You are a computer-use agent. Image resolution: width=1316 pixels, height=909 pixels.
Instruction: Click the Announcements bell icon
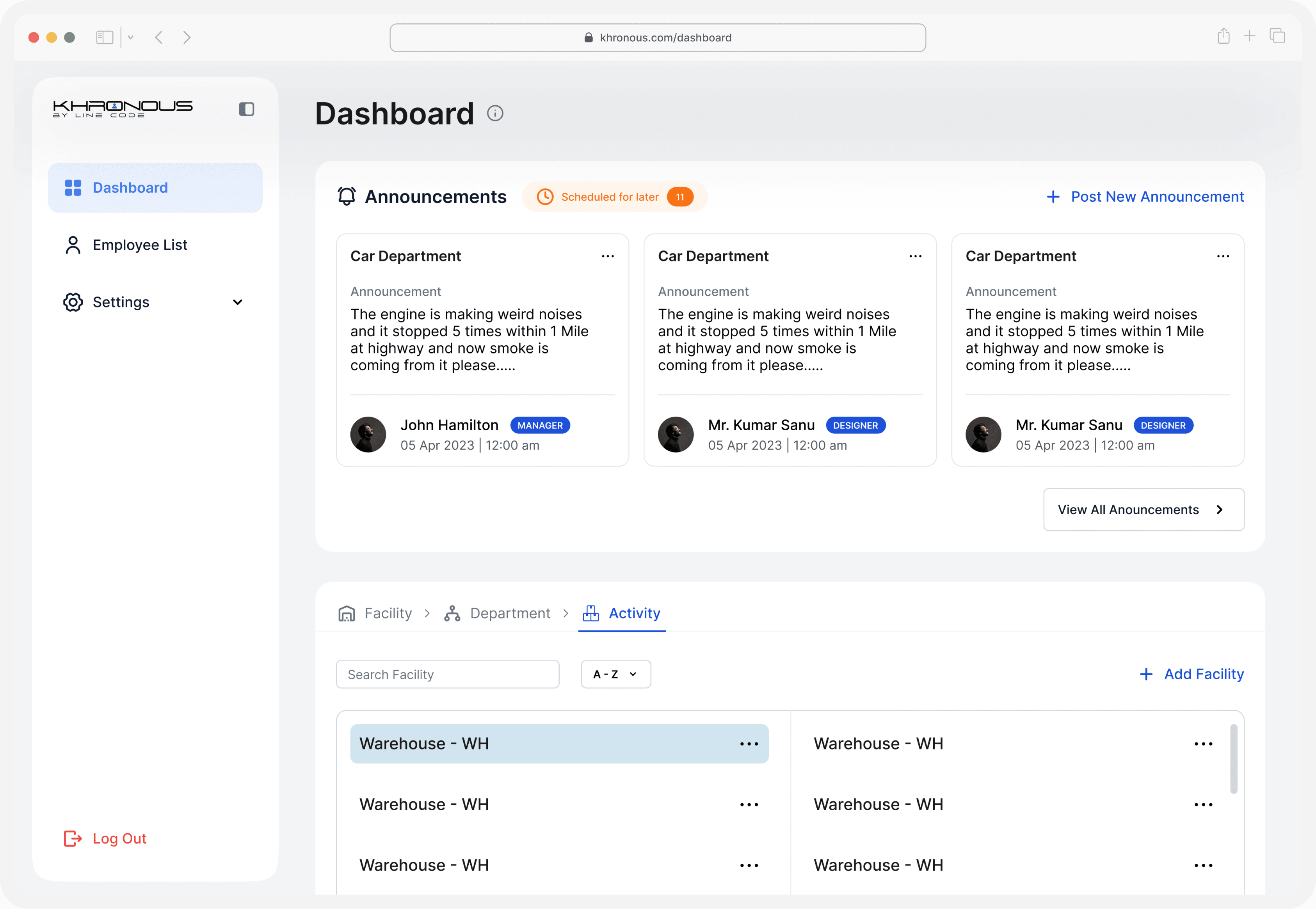click(x=347, y=197)
